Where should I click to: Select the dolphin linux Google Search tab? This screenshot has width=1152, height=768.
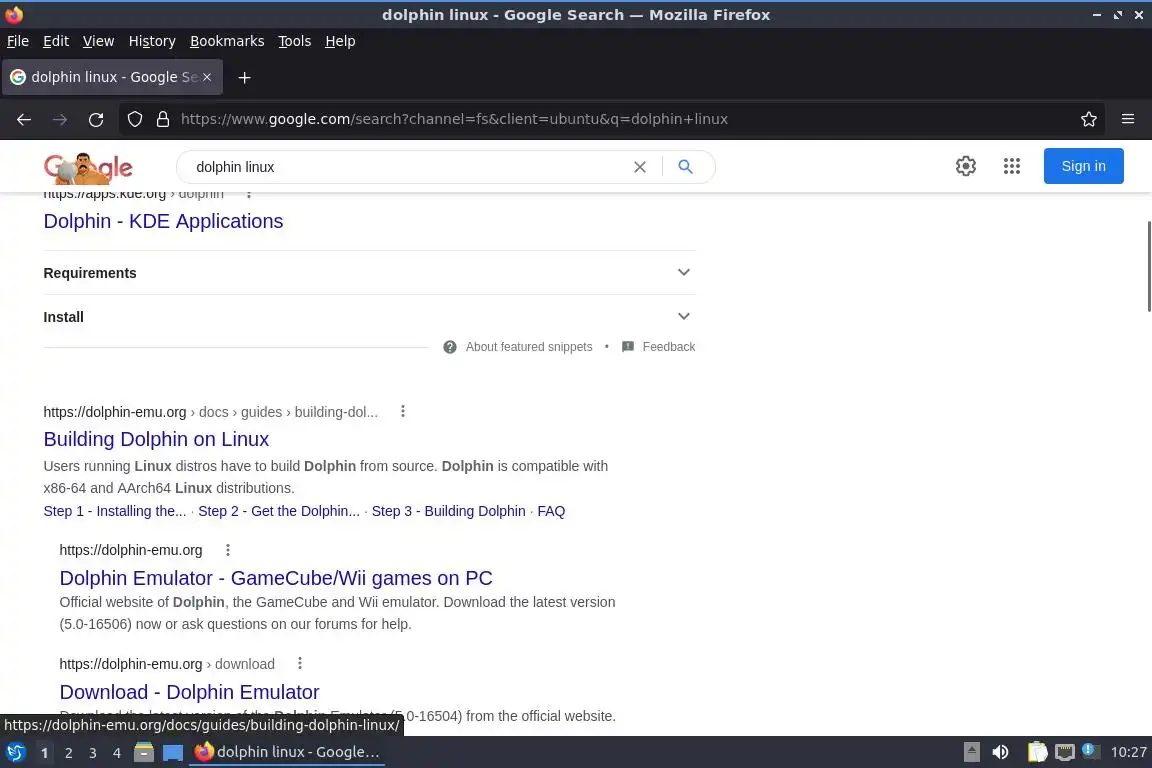112,77
